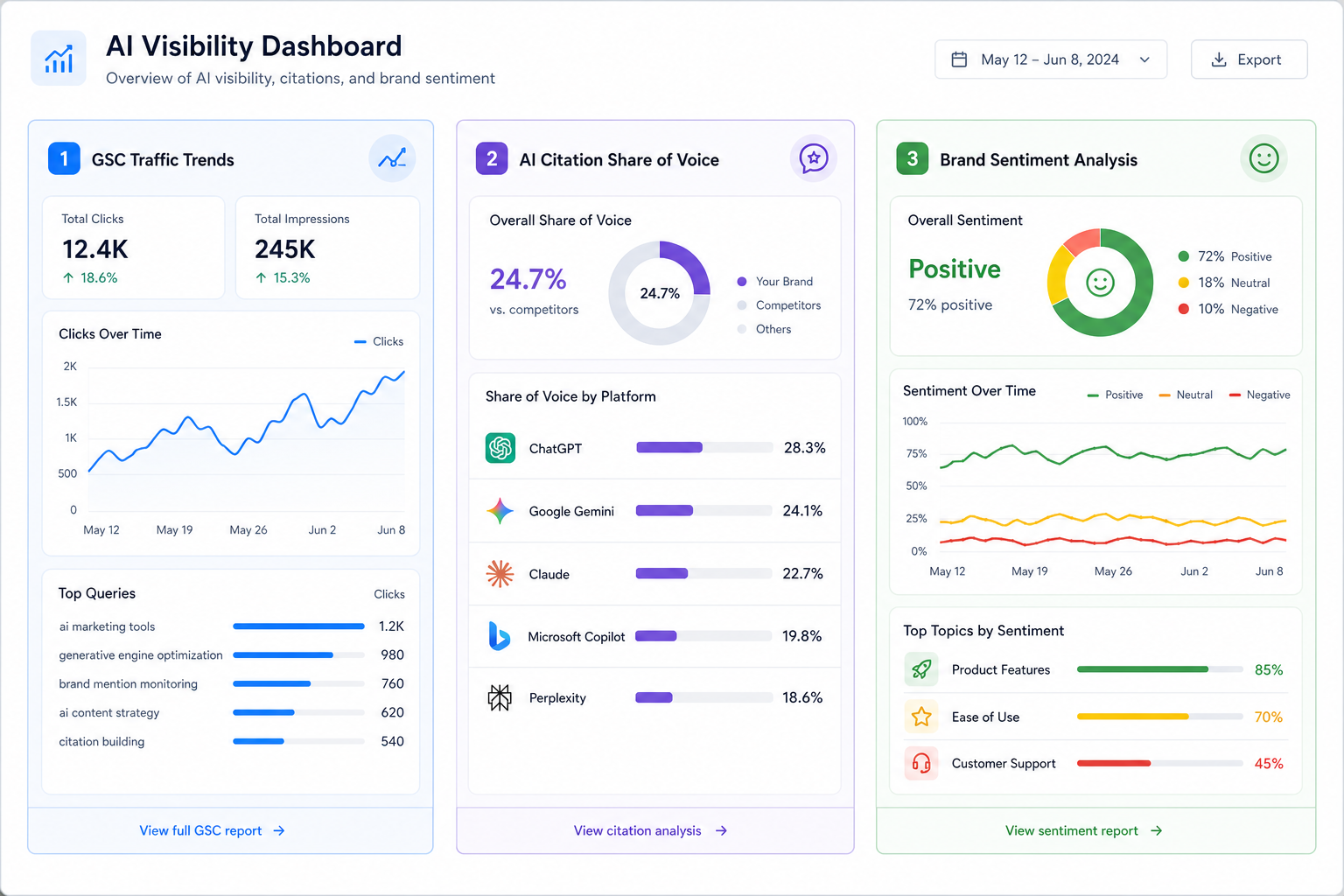The height and width of the screenshot is (896, 1344).
Task: Click the GSC Traffic Trends chart icon
Action: [x=392, y=159]
